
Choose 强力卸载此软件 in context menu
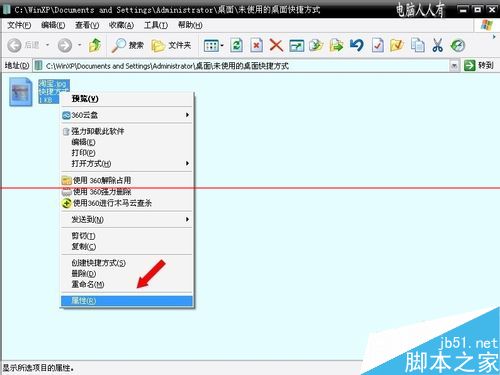point(127,131)
